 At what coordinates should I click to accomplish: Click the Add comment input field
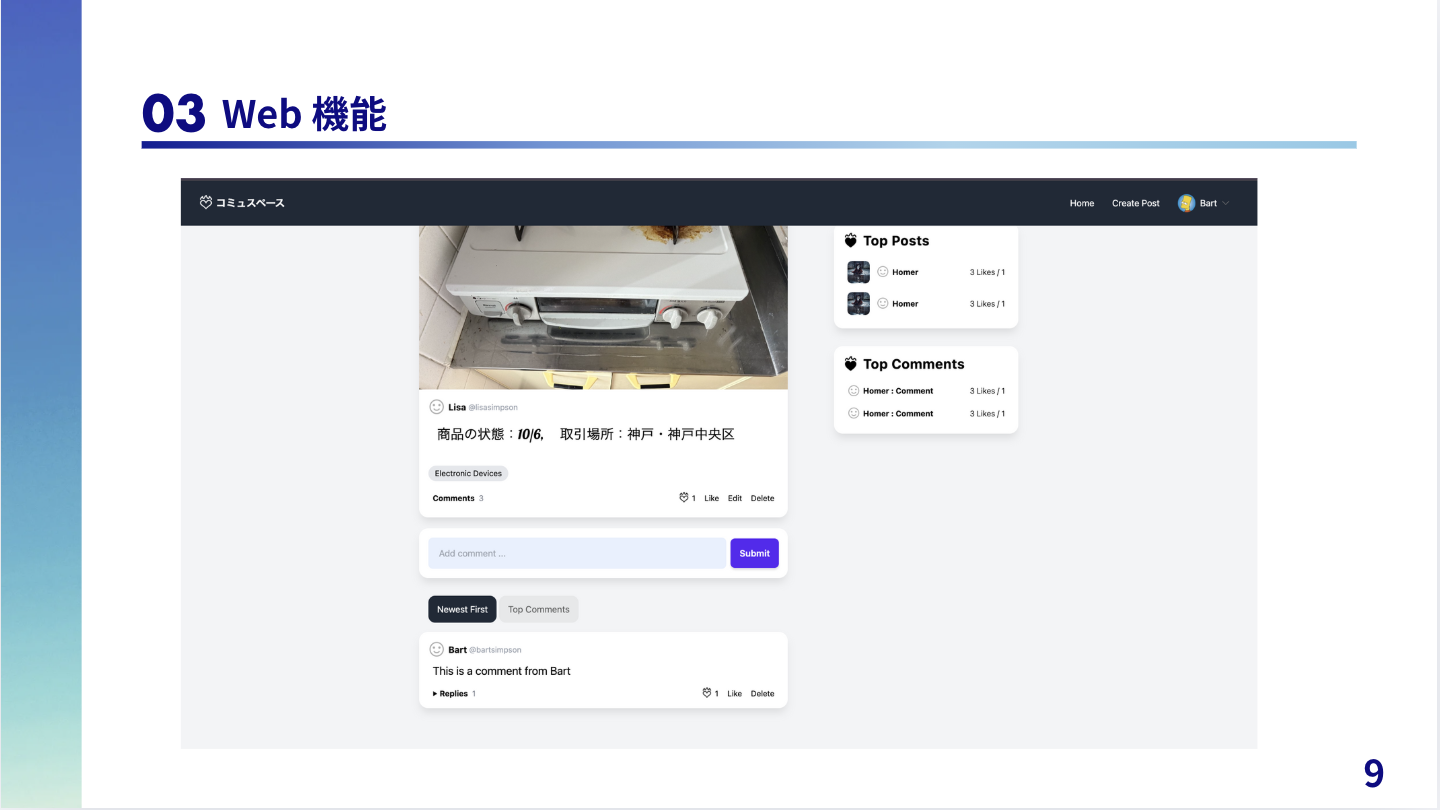click(x=577, y=553)
